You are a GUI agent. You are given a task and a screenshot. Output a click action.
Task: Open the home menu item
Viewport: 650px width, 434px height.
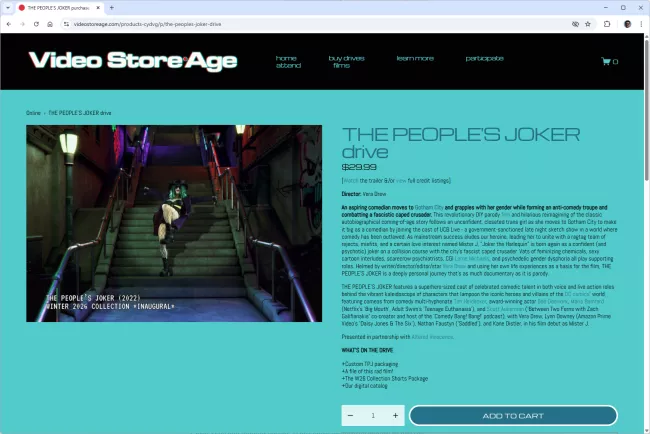point(286,58)
